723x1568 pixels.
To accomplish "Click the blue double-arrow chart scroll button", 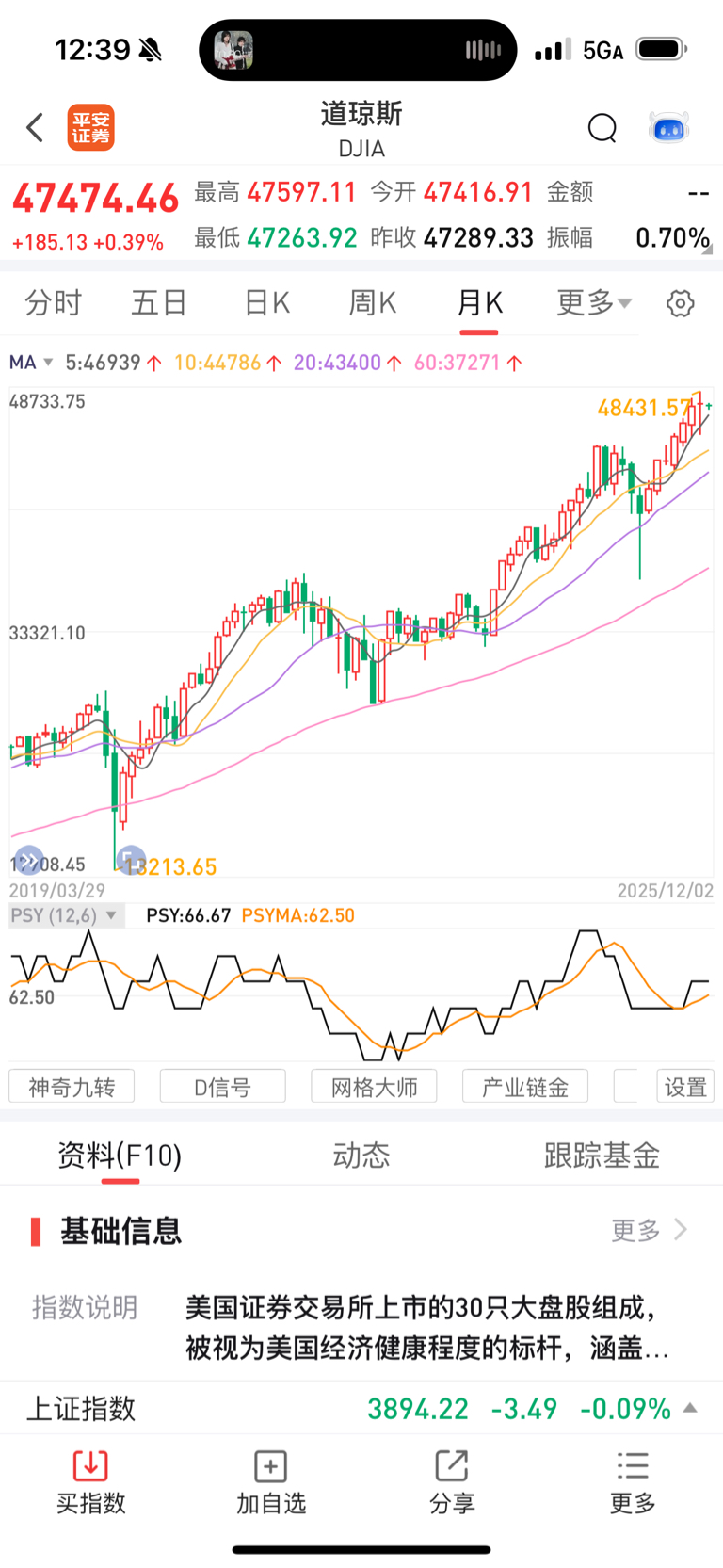I will 29,859.
